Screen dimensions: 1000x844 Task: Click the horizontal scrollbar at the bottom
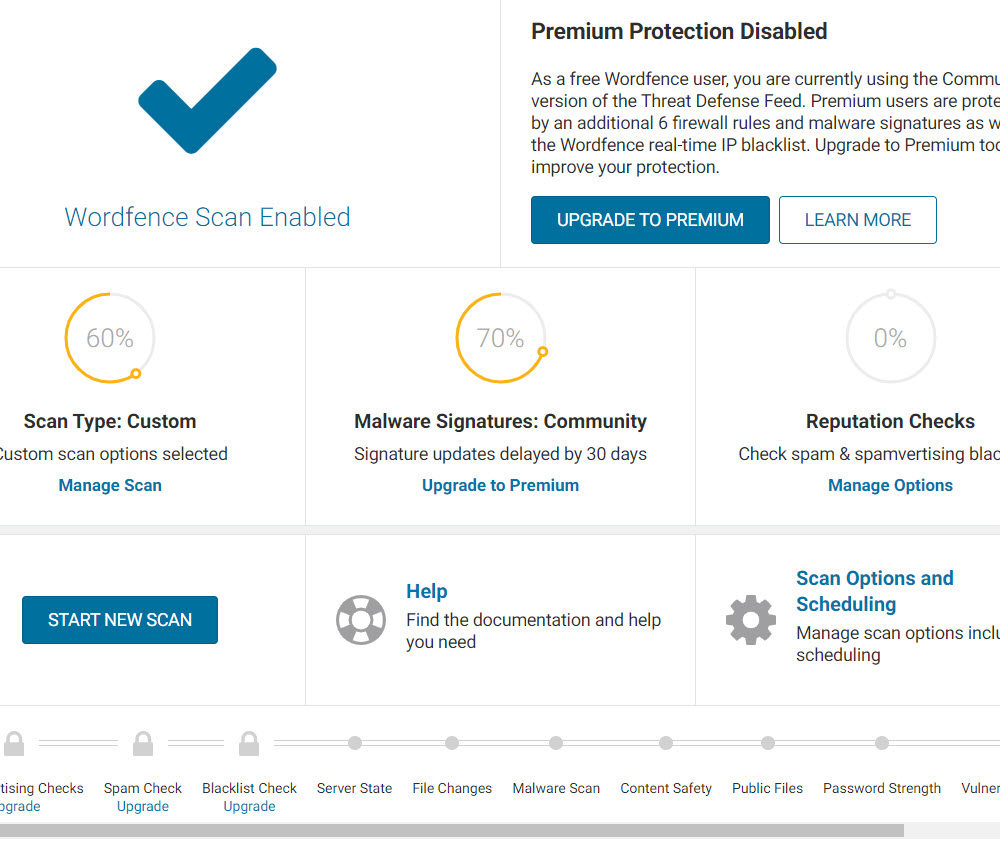450,830
